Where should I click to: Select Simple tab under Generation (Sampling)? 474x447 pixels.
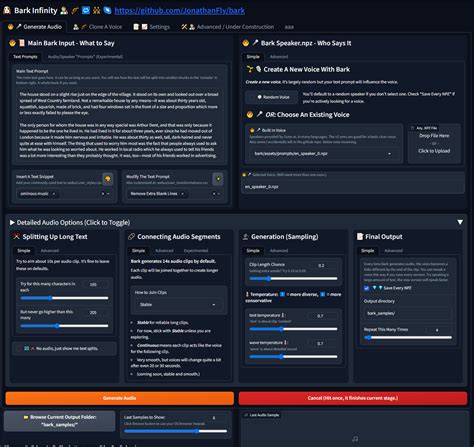click(x=253, y=251)
